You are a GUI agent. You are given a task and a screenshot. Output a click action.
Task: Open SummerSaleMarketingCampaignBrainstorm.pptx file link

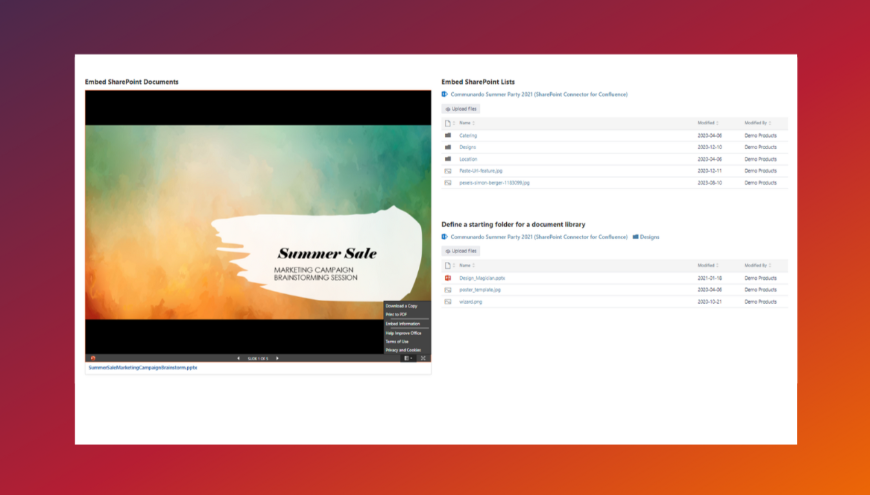[x=143, y=367]
